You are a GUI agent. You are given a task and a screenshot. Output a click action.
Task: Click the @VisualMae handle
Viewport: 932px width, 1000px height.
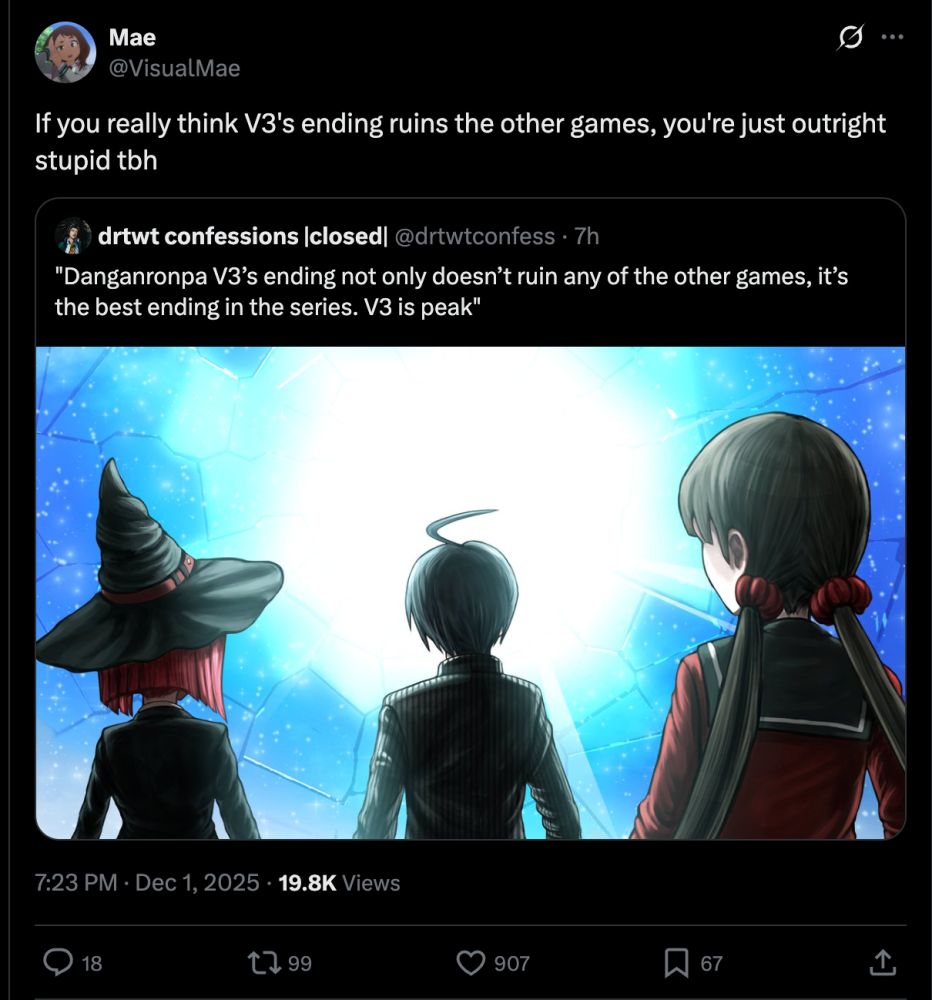(x=175, y=68)
